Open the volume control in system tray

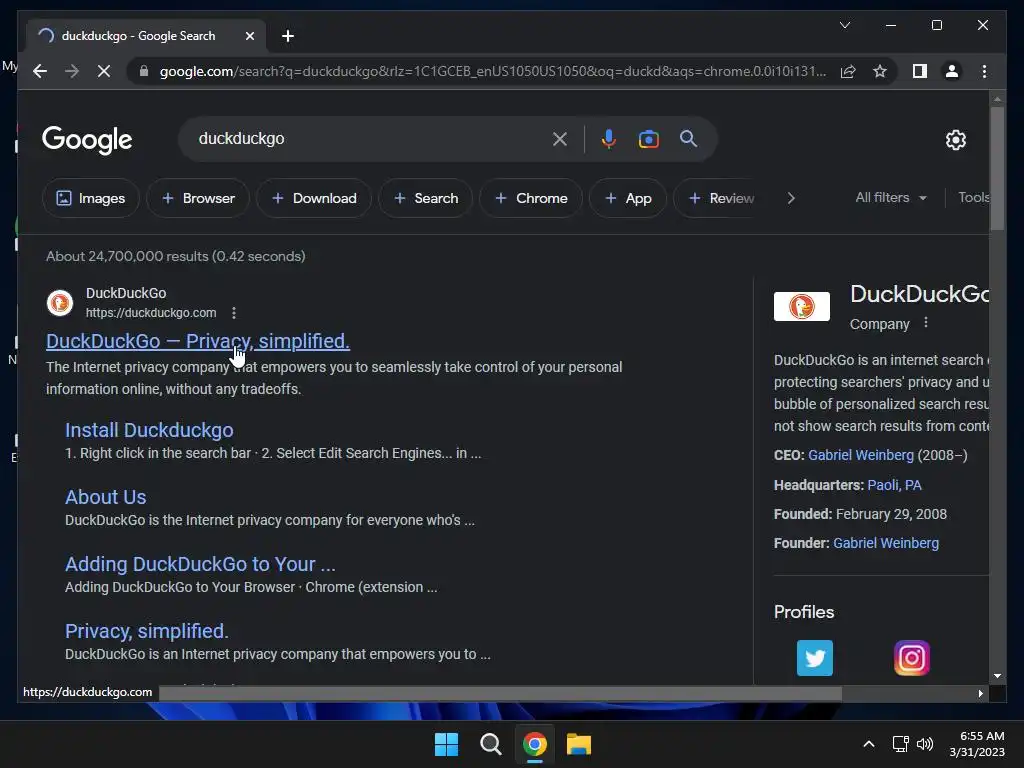(x=925, y=744)
